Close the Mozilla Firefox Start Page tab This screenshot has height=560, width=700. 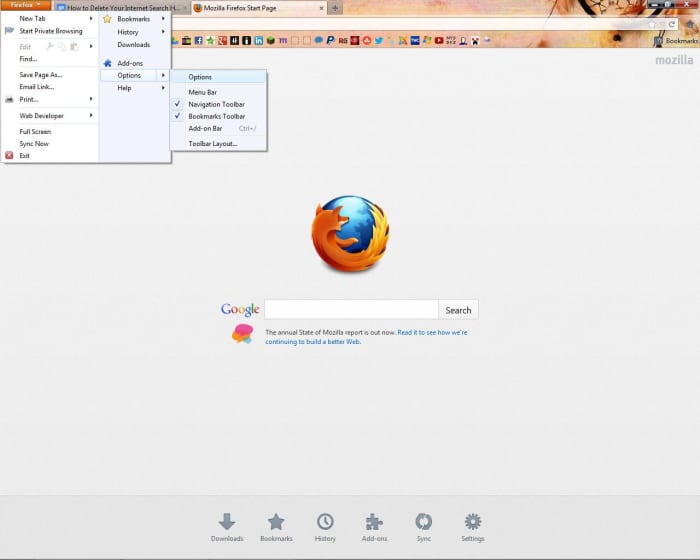click(321, 8)
